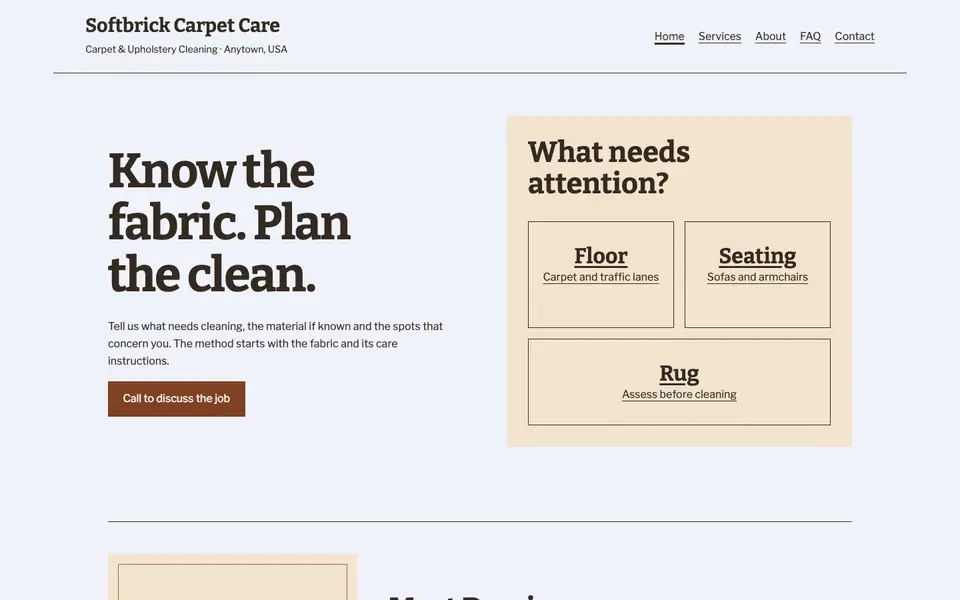Image resolution: width=960 pixels, height=600 pixels.
Task: Click 'Call to discuss the job' button
Action: pos(176,399)
